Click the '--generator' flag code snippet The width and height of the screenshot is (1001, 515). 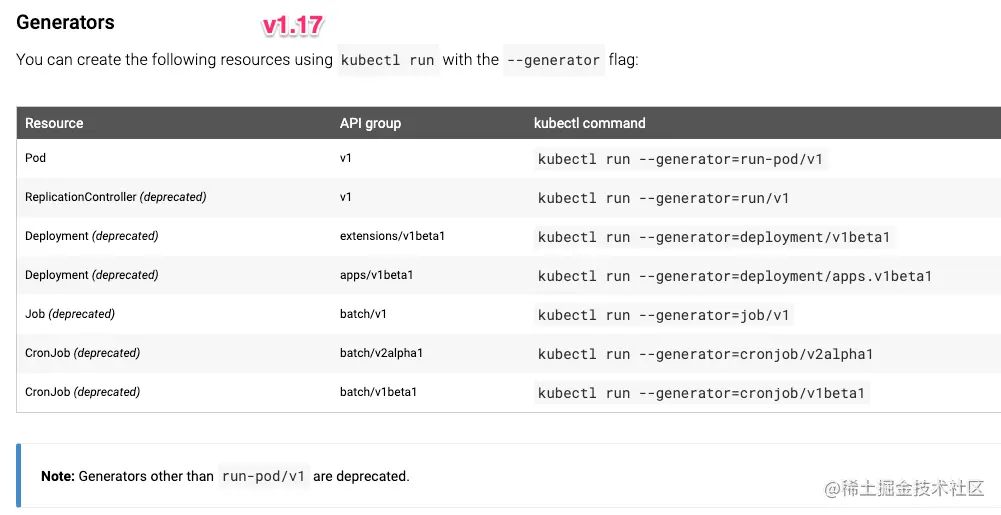click(553, 60)
